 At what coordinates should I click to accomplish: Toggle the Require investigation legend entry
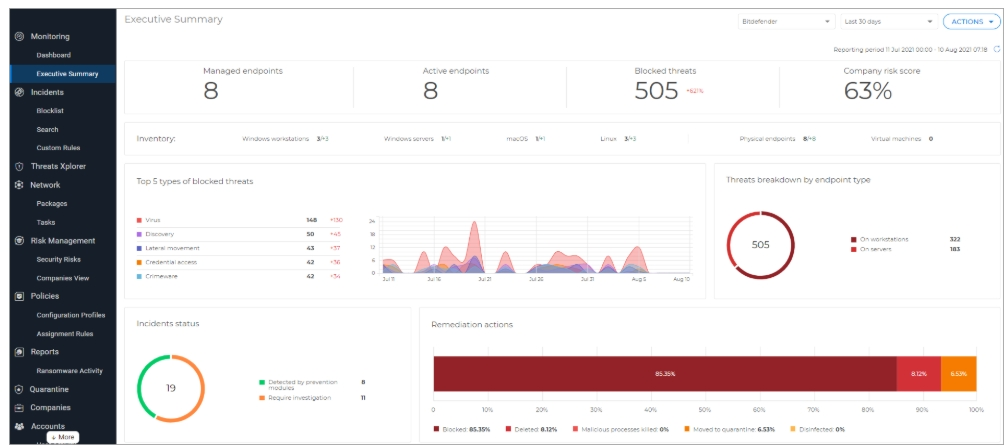291,398
